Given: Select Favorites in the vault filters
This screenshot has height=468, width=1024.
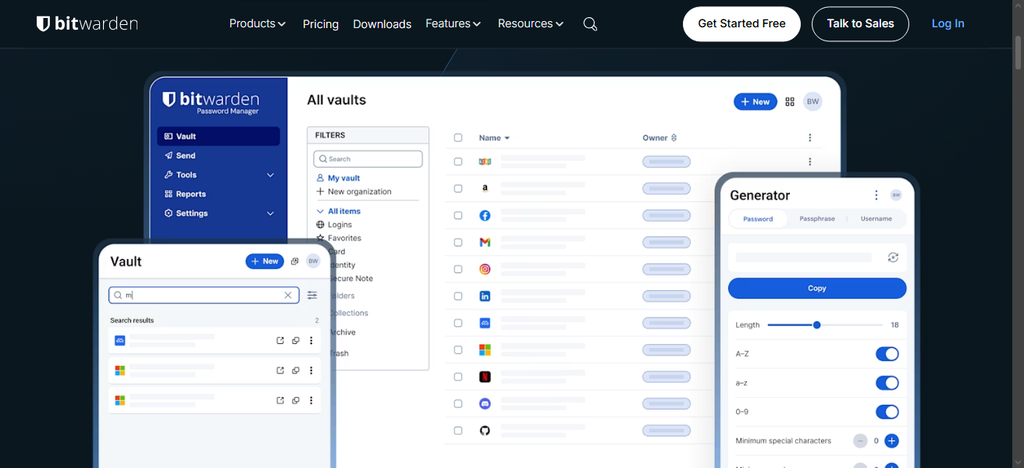Looking at the screenshot, I should click(x=338, y=238).
